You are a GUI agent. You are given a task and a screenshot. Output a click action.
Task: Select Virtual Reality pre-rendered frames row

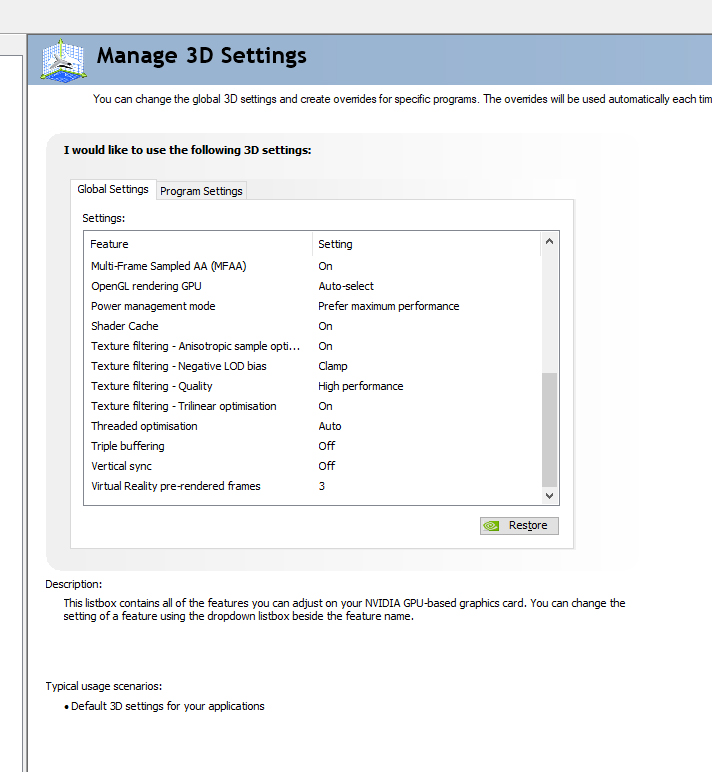point(175,486)
